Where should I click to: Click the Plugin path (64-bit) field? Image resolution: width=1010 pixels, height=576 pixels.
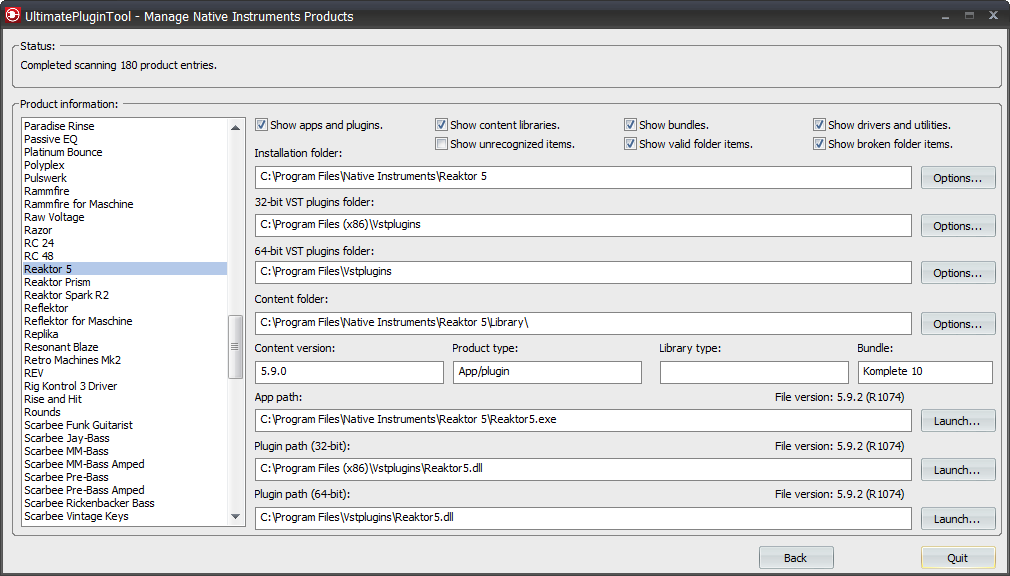(583, 519)
